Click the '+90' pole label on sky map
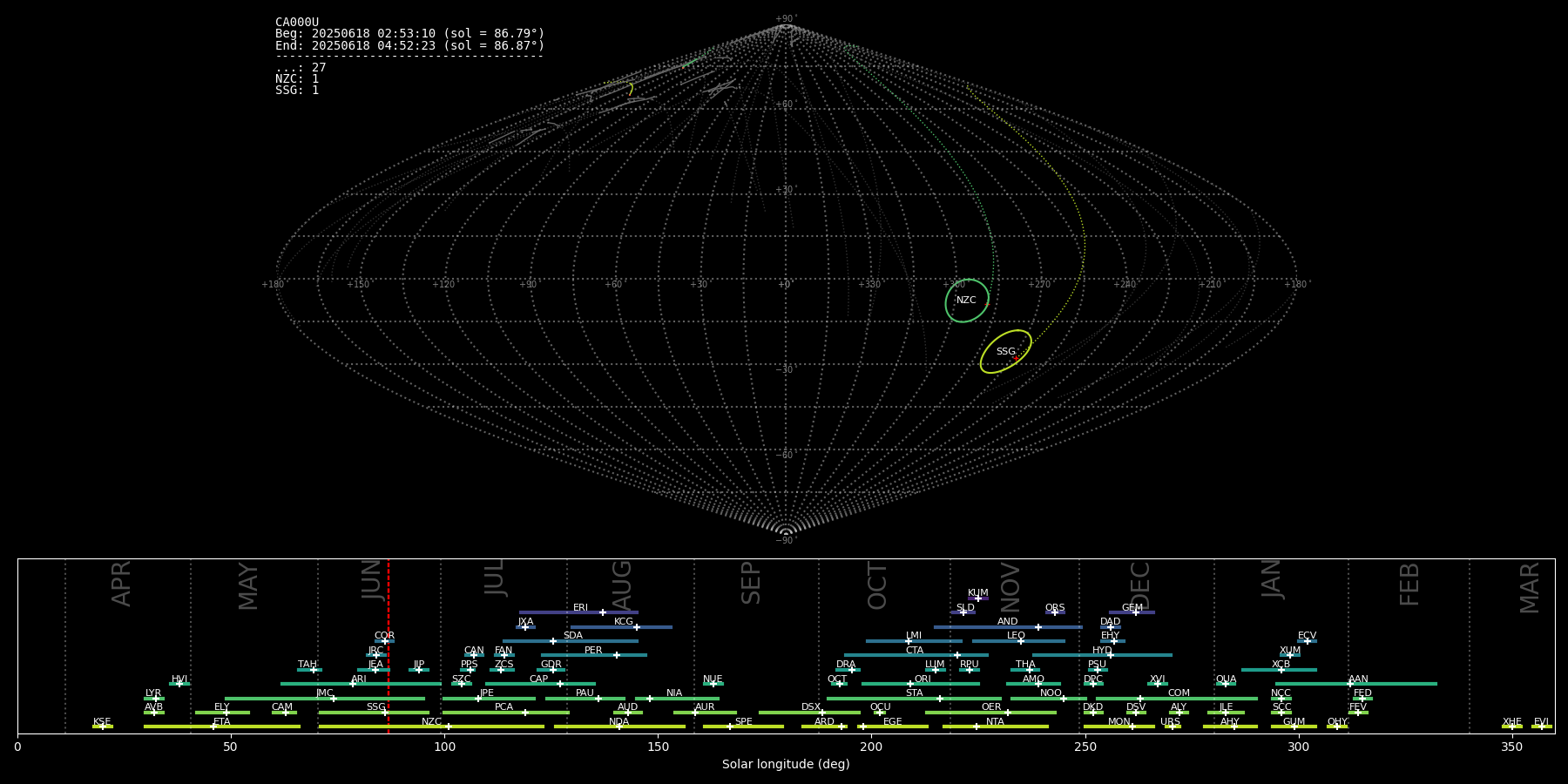 (x=786, y=18)
